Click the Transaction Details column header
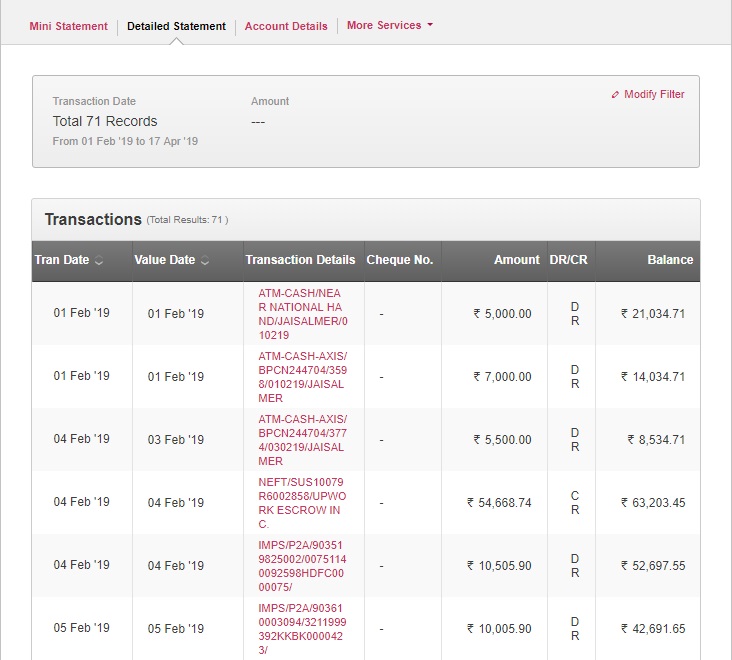The height and width of the screenshot is (660, 732). click(300, 260)
